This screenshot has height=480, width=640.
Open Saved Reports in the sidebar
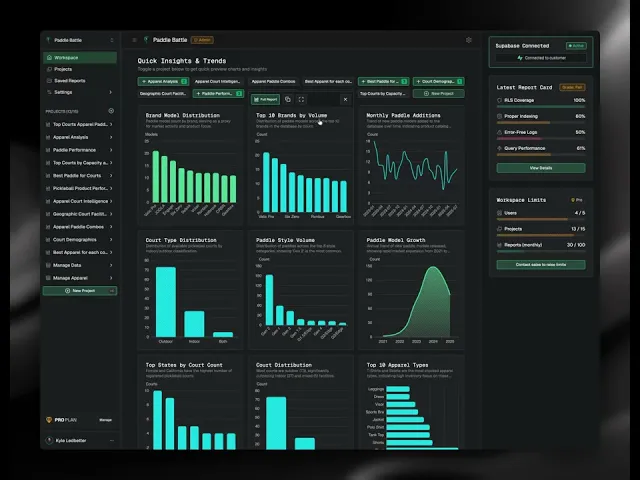coord(80,80)
